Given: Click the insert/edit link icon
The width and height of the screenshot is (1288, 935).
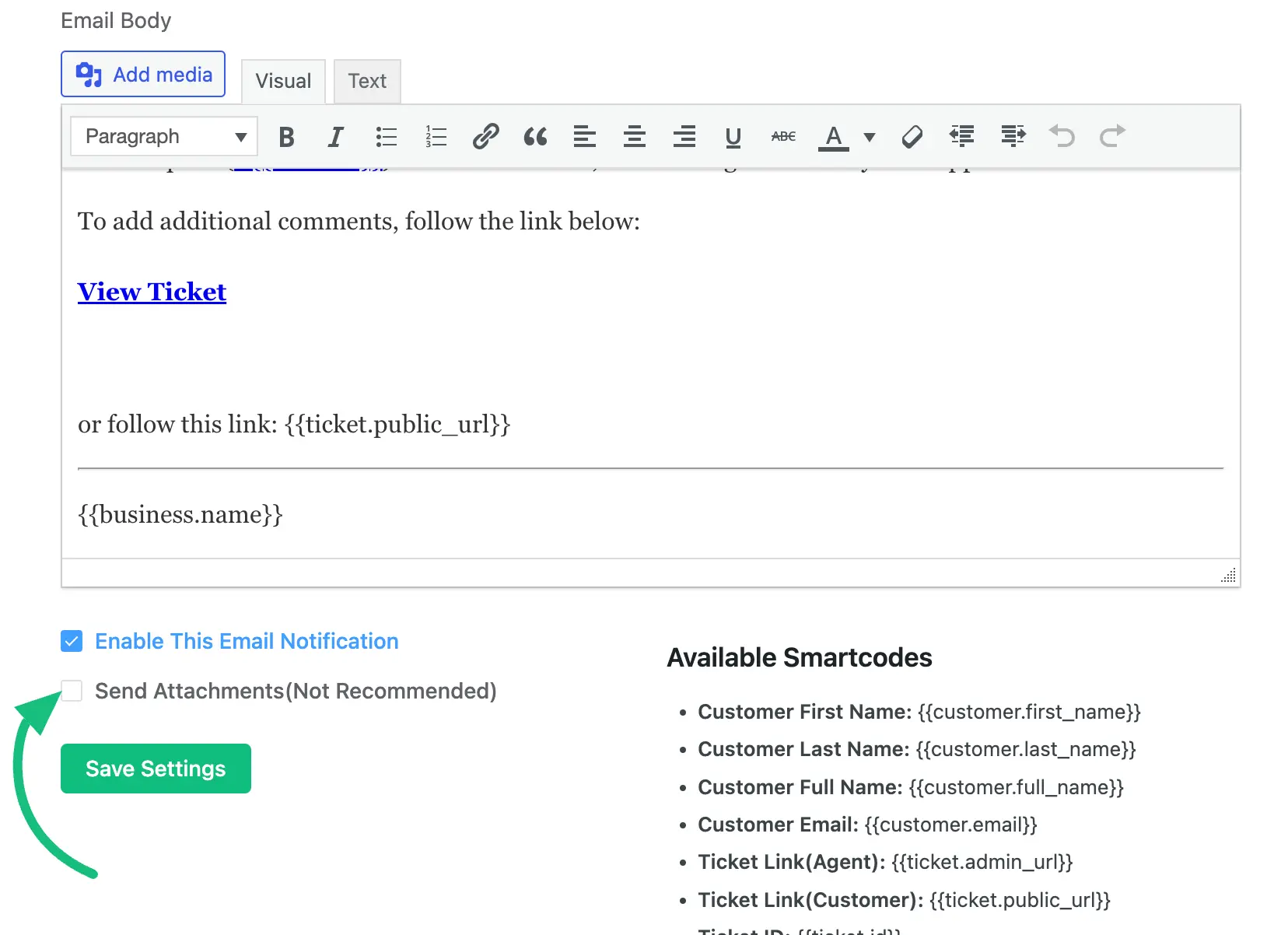Looking at the screenshot, I should pos(485,137).
